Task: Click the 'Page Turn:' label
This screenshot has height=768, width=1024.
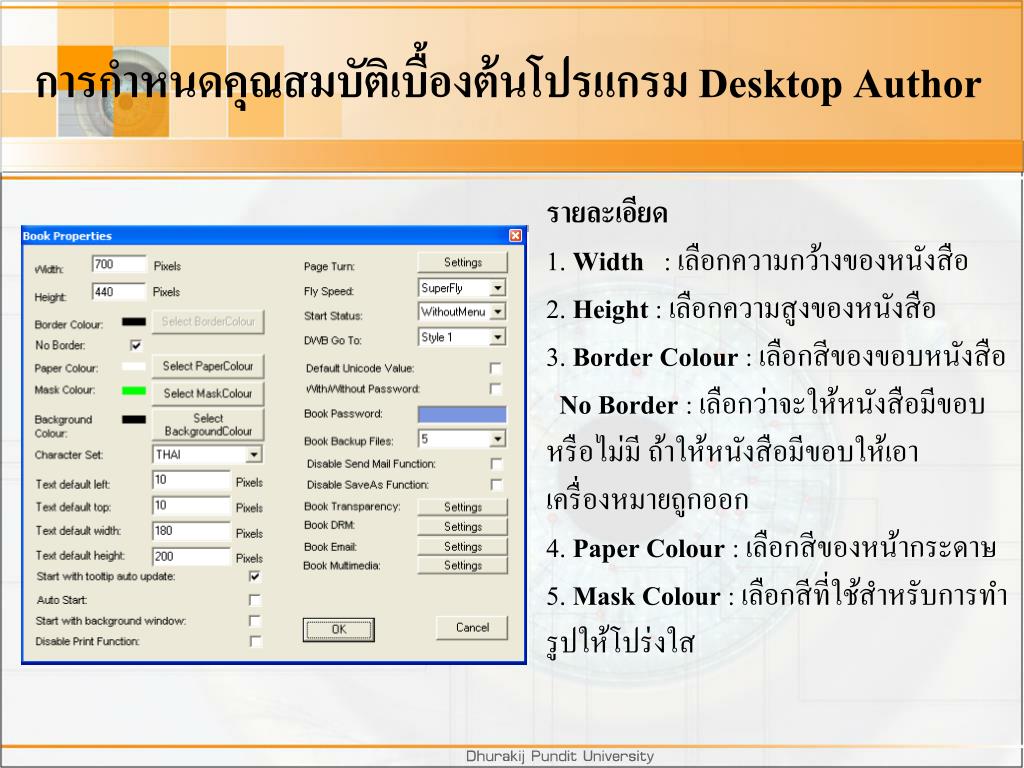Action: (329, 266)
